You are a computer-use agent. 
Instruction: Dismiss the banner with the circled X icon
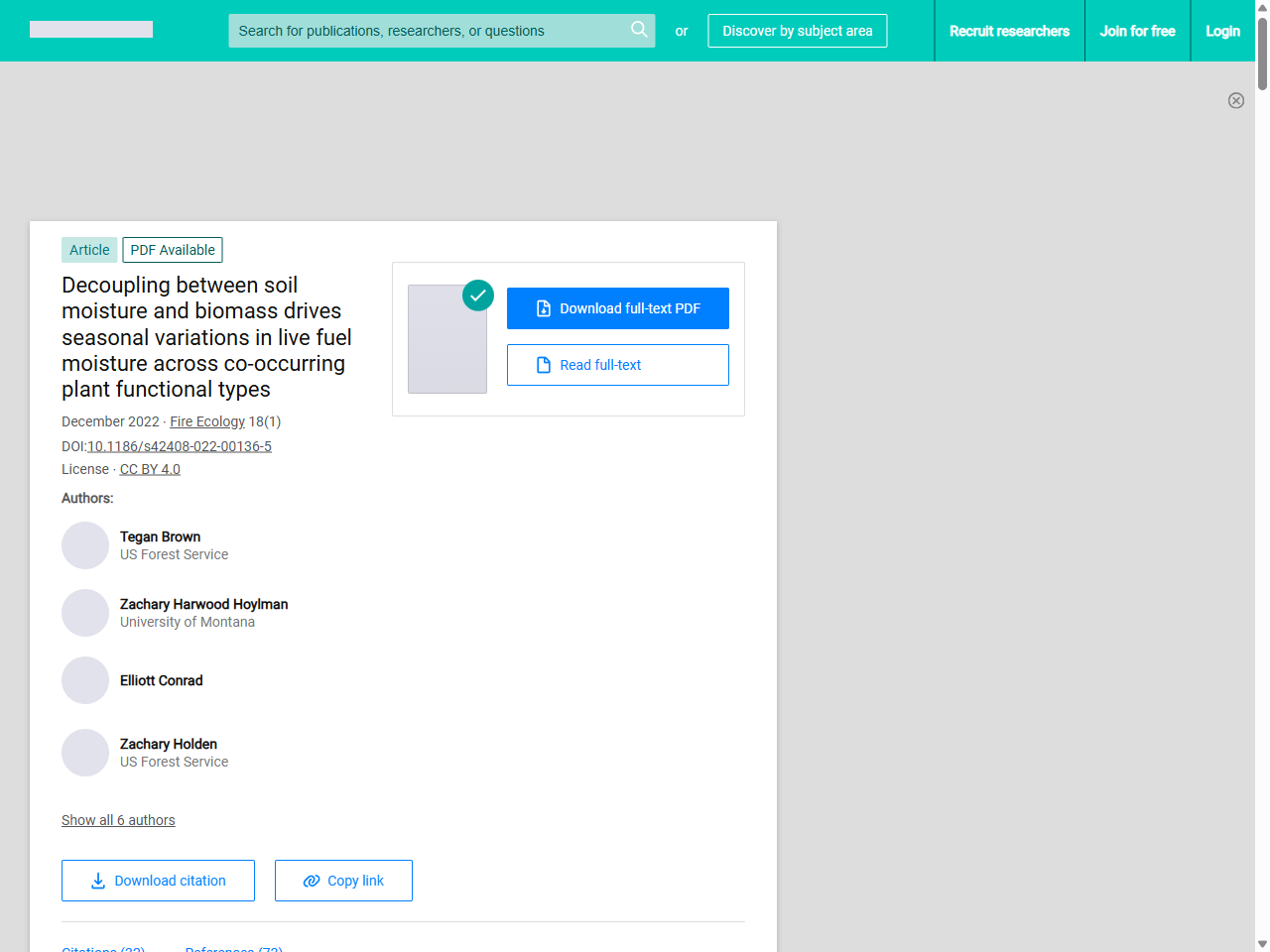1236,100
